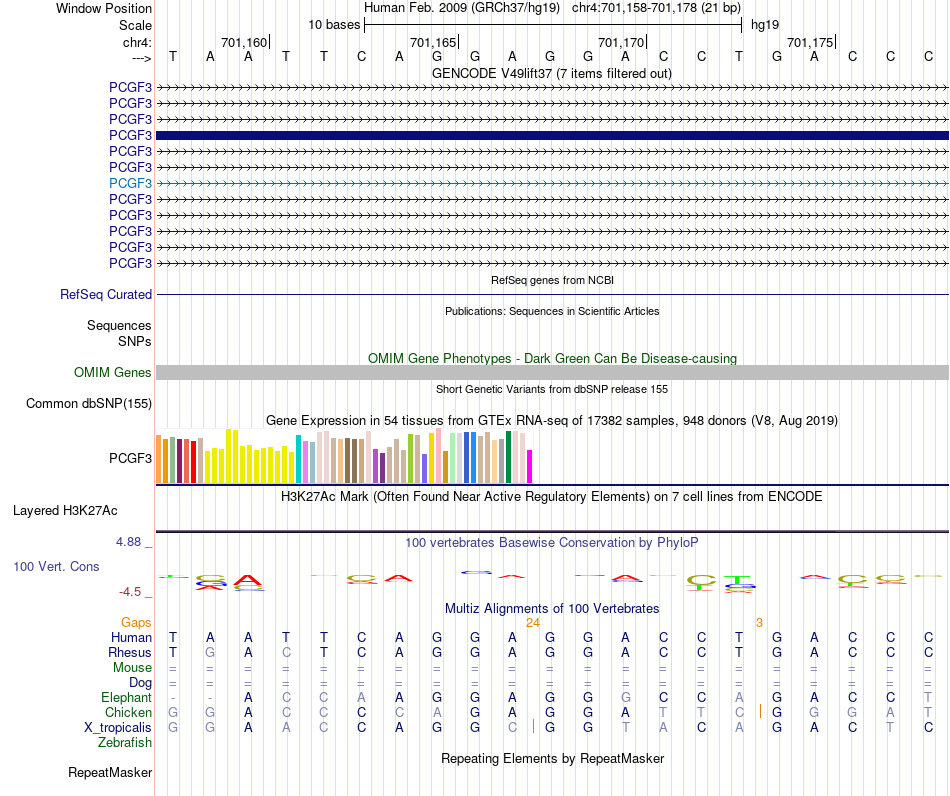
Task: Click the red A conservation logo letter
Action: pos(247,580)
